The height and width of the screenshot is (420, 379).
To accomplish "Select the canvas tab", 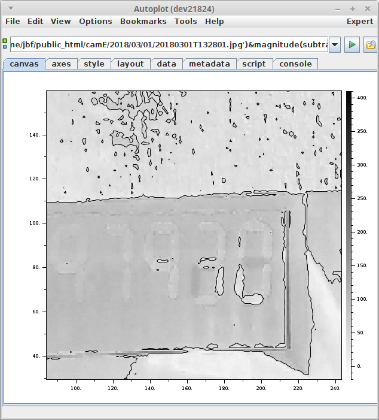I will 24,64.
